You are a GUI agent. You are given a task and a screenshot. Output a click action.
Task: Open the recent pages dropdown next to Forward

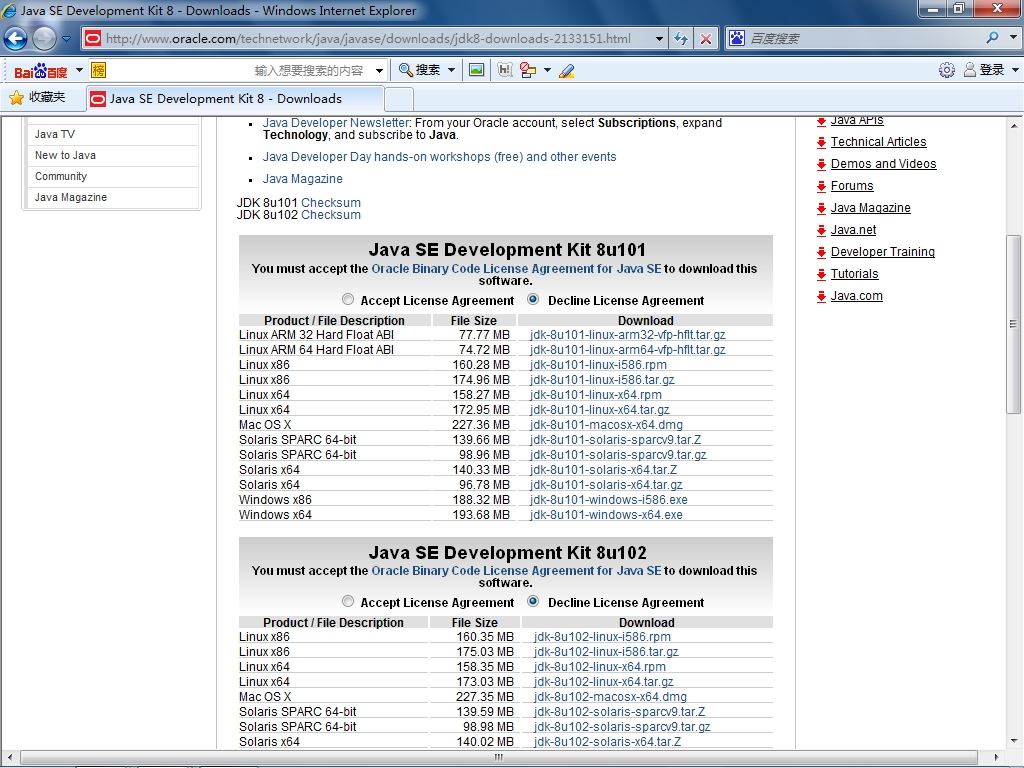pyautogui.click(x=67, y=39)
